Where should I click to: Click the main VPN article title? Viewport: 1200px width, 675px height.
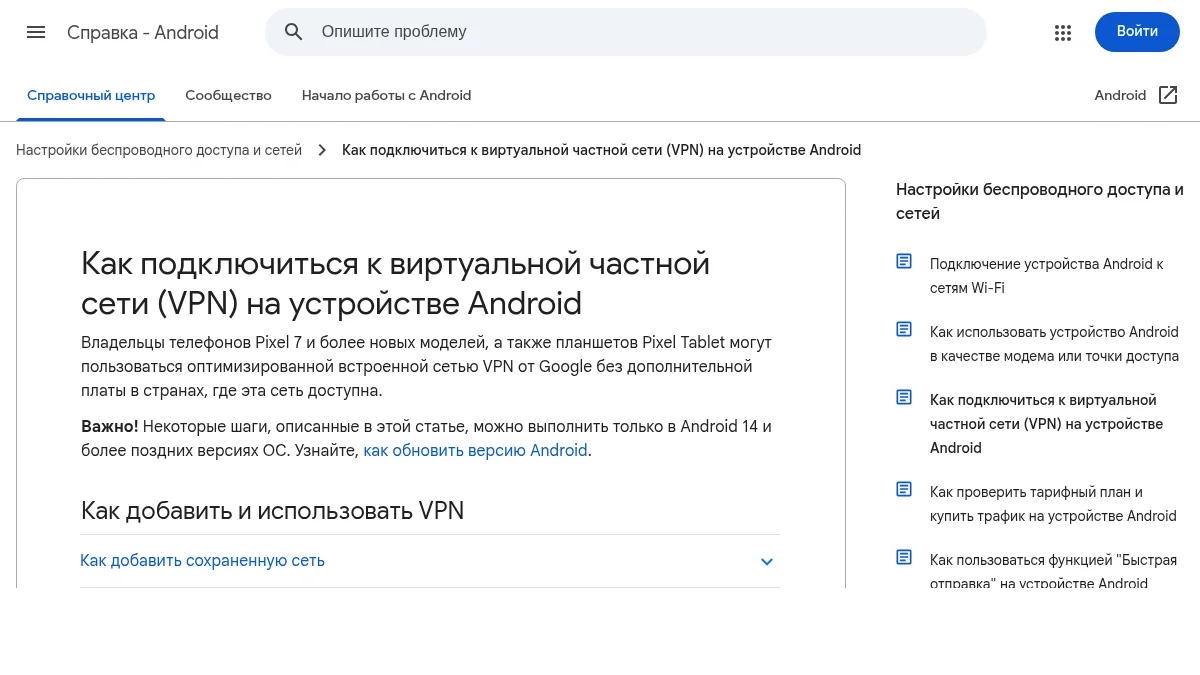(395, 283)
